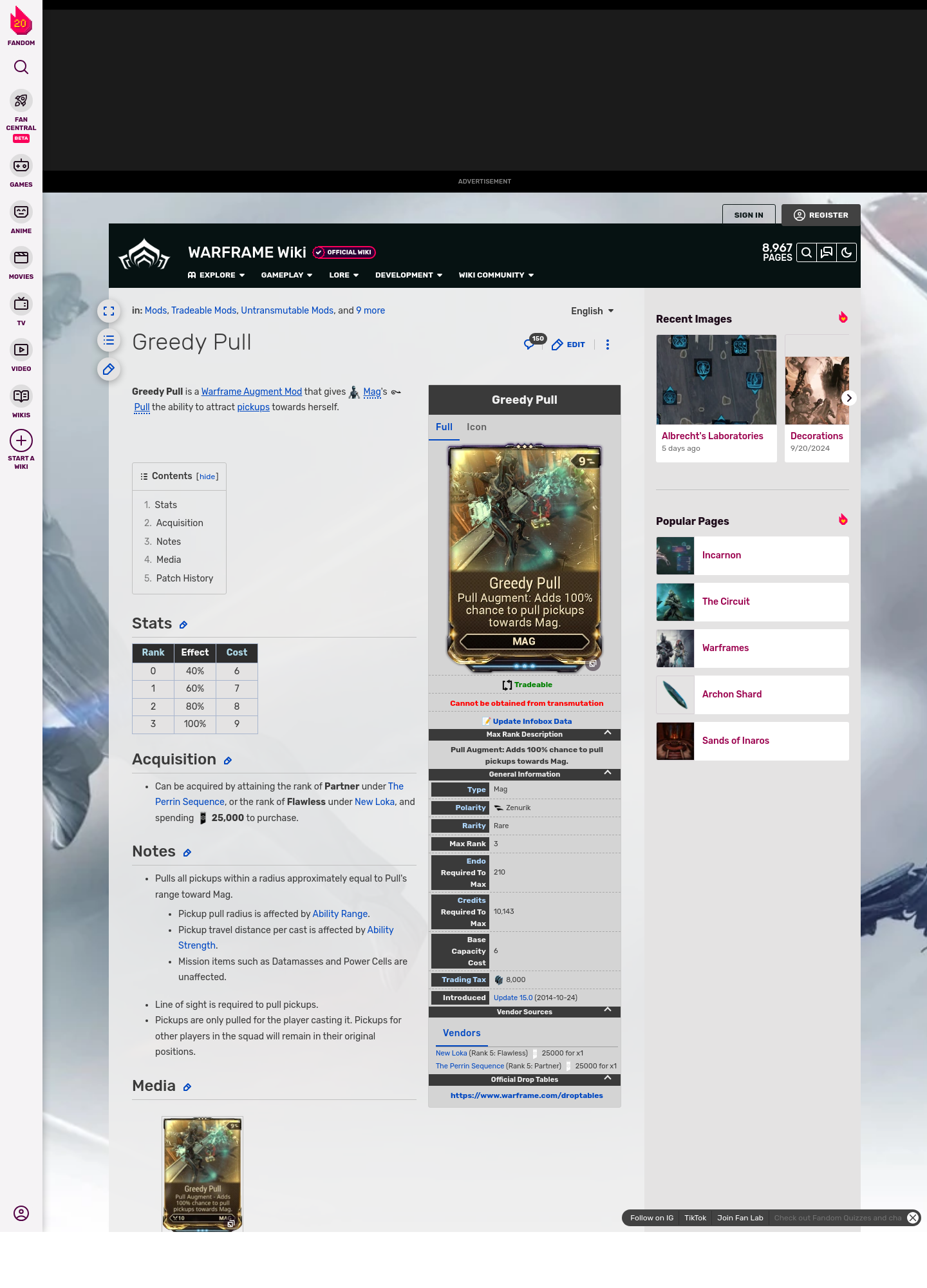The image size is (927, 1288).
Task: Collapse the Official Drop Tables section
Action: (608, 1078)
